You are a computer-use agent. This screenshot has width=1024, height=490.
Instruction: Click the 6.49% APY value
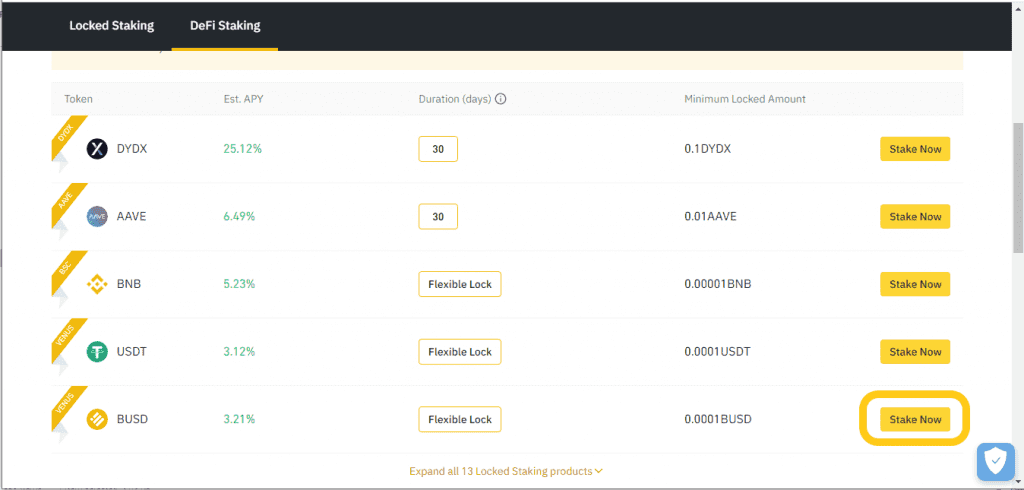point(240,216)
